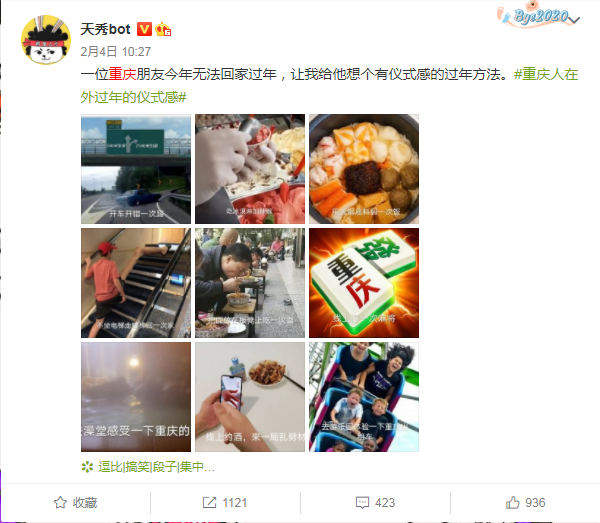Open the roller coaster photo thumbnail
The height and width of the screenshot is (523, 600).
coord(364,397)
